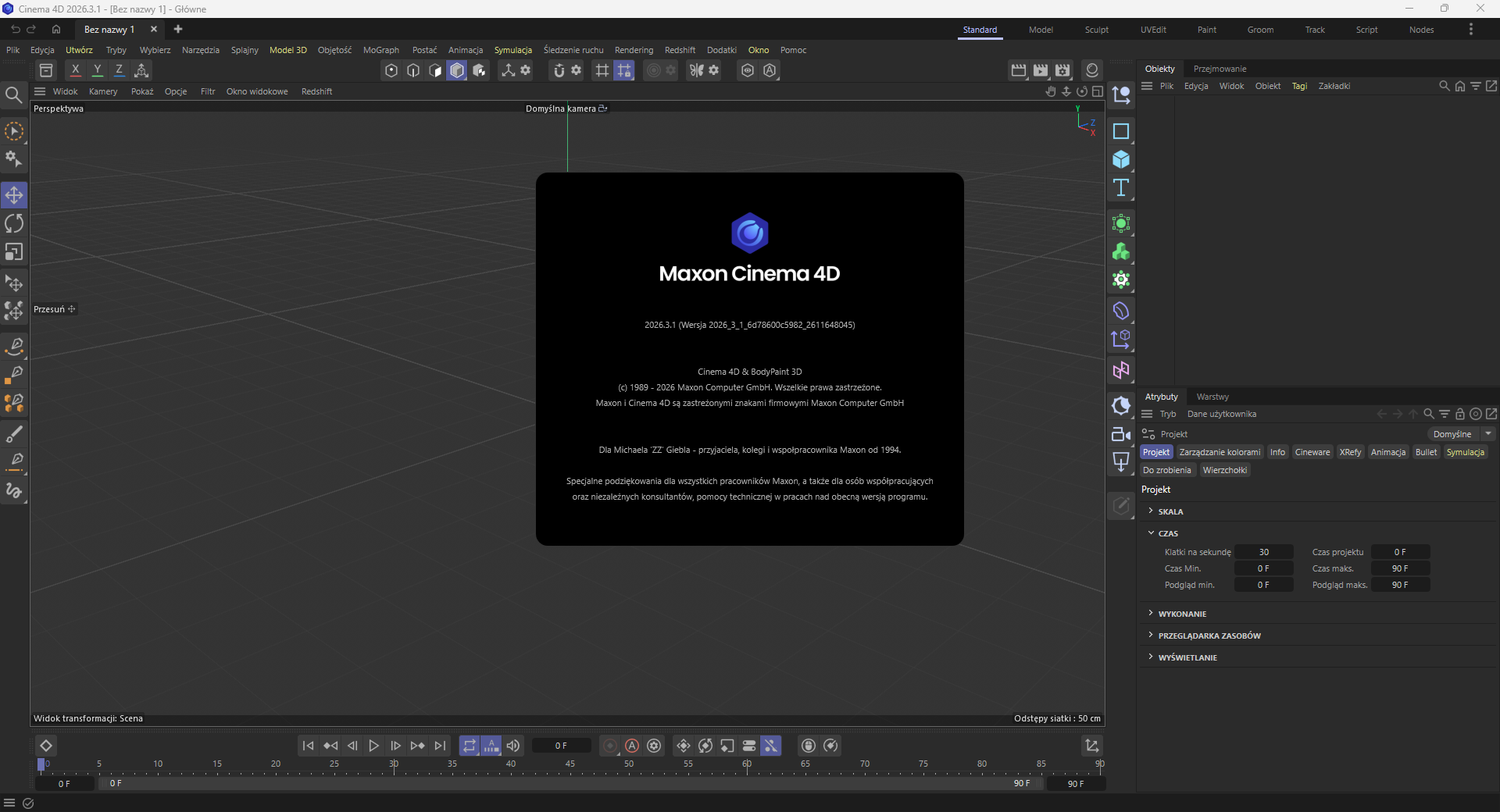The height and width of the screenshot is (812, 1500).
Task: Open the MoGraph menu
Action: [x=381, y=50]
